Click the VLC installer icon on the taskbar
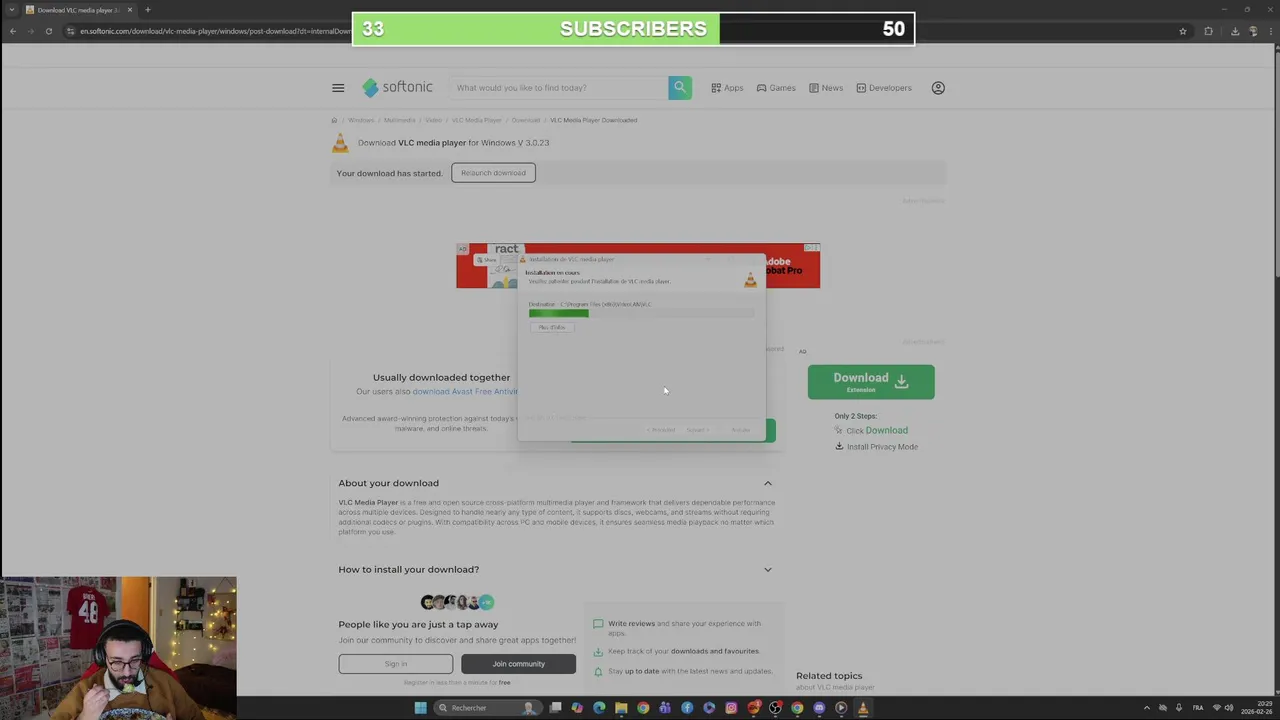Screen dimensions: 1280x720 pos(863,708)
